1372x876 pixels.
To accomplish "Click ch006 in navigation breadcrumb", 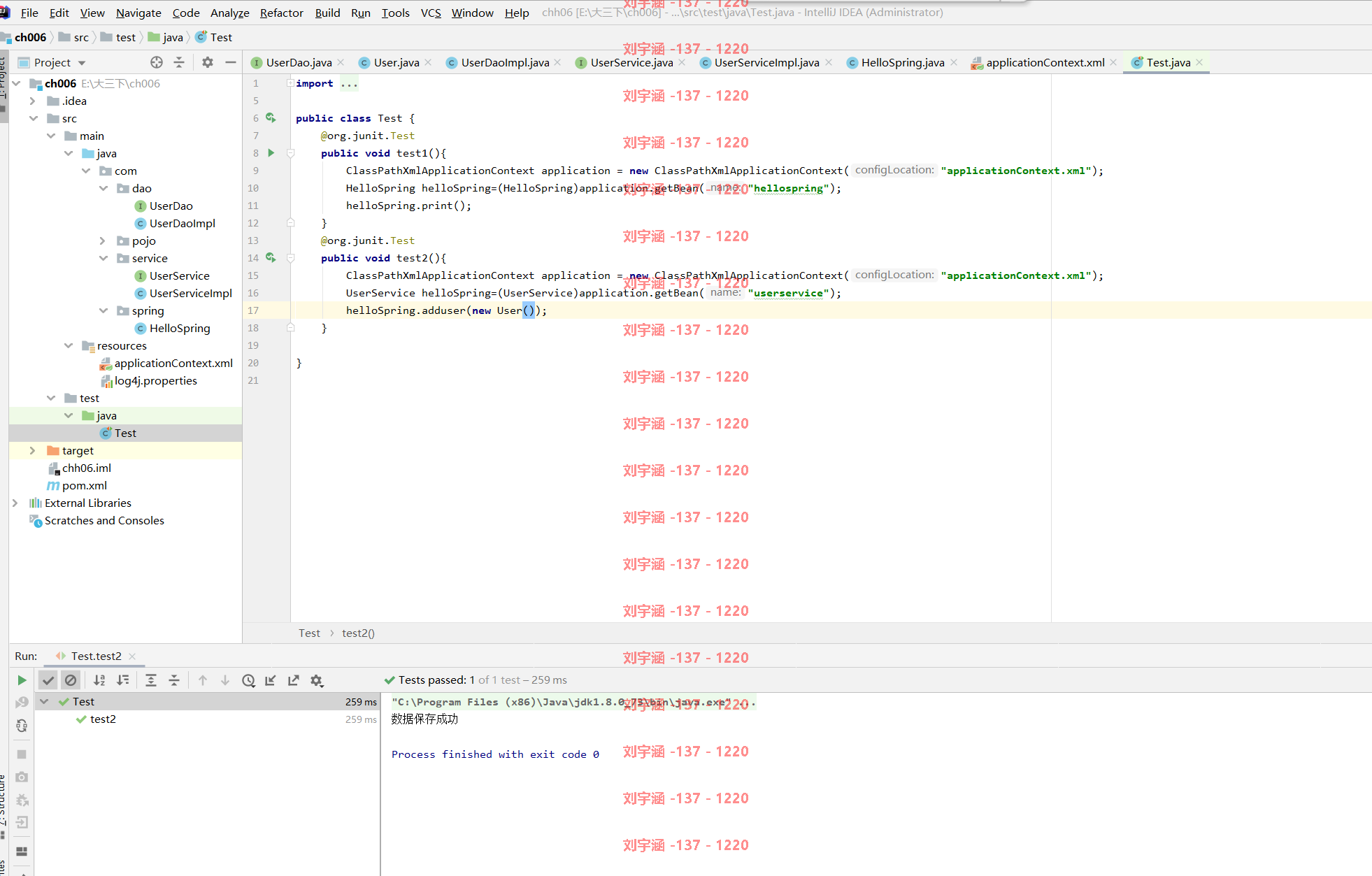I will [30, 37].
